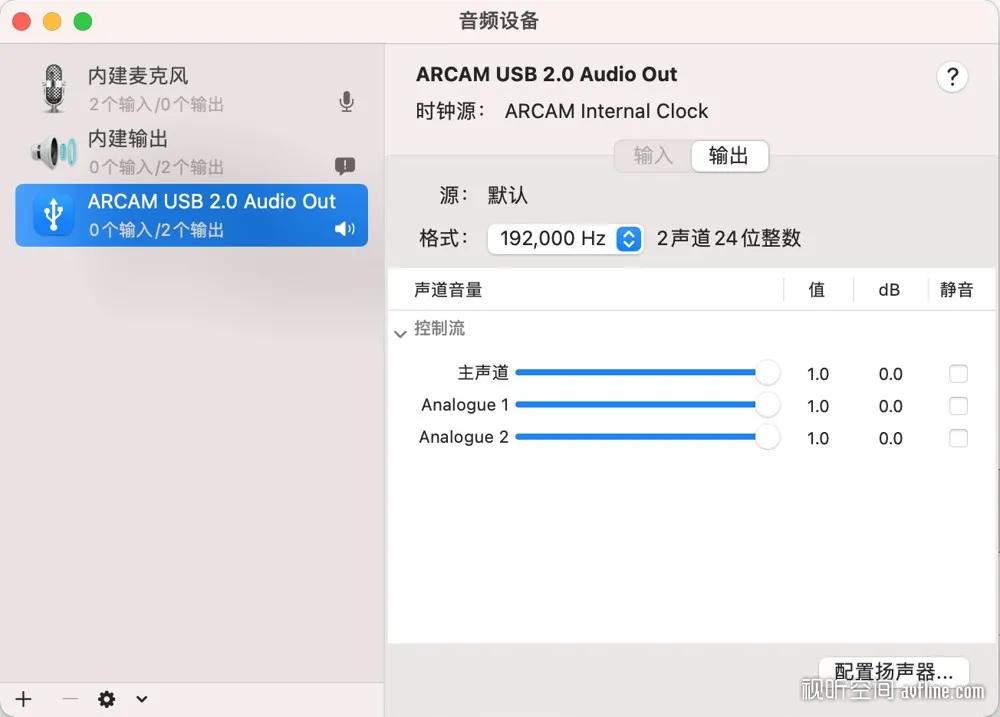Open the chevron dropdown at bottom toolbar
This screenshot has height=717, width=1000.
pos(140,699)
